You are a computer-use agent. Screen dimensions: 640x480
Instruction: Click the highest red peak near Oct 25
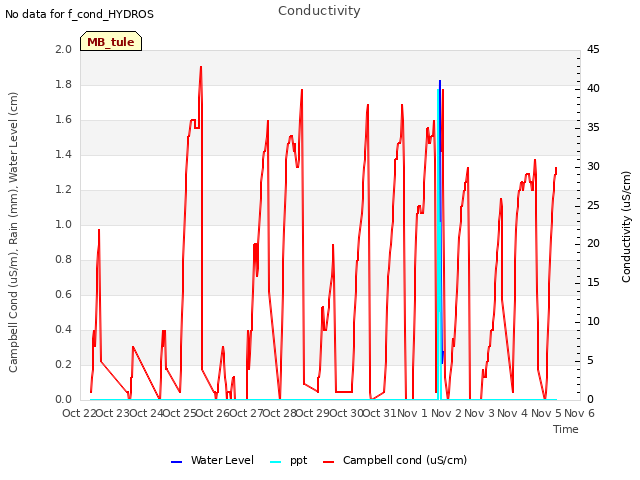coord(201,67)
